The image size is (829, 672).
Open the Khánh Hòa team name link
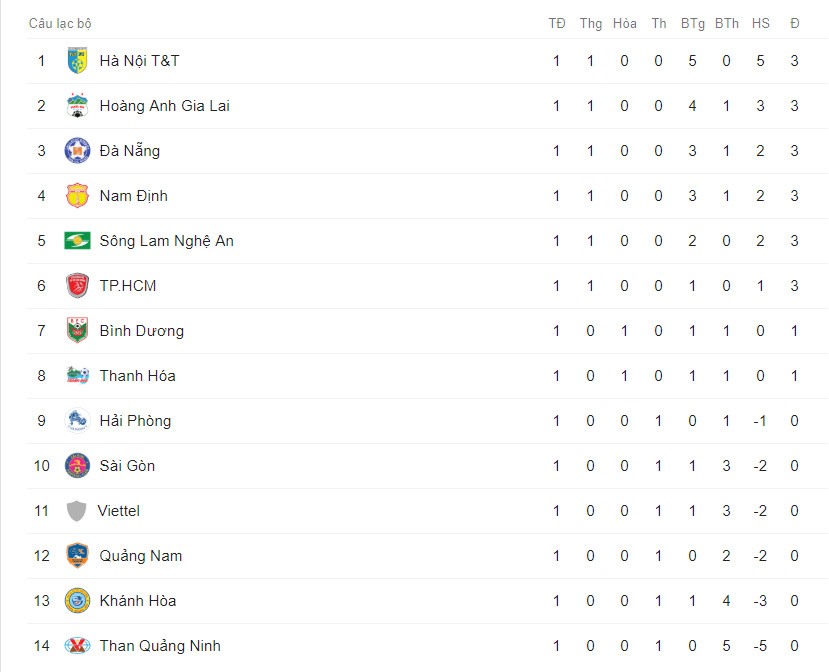tap(138, 601)
